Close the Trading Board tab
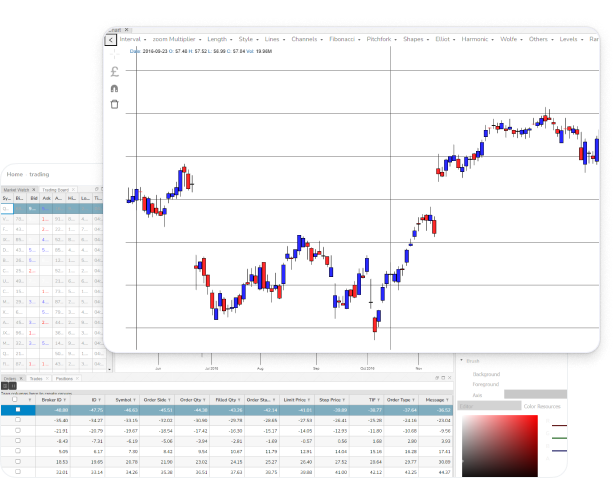 [x=72, y=189]
